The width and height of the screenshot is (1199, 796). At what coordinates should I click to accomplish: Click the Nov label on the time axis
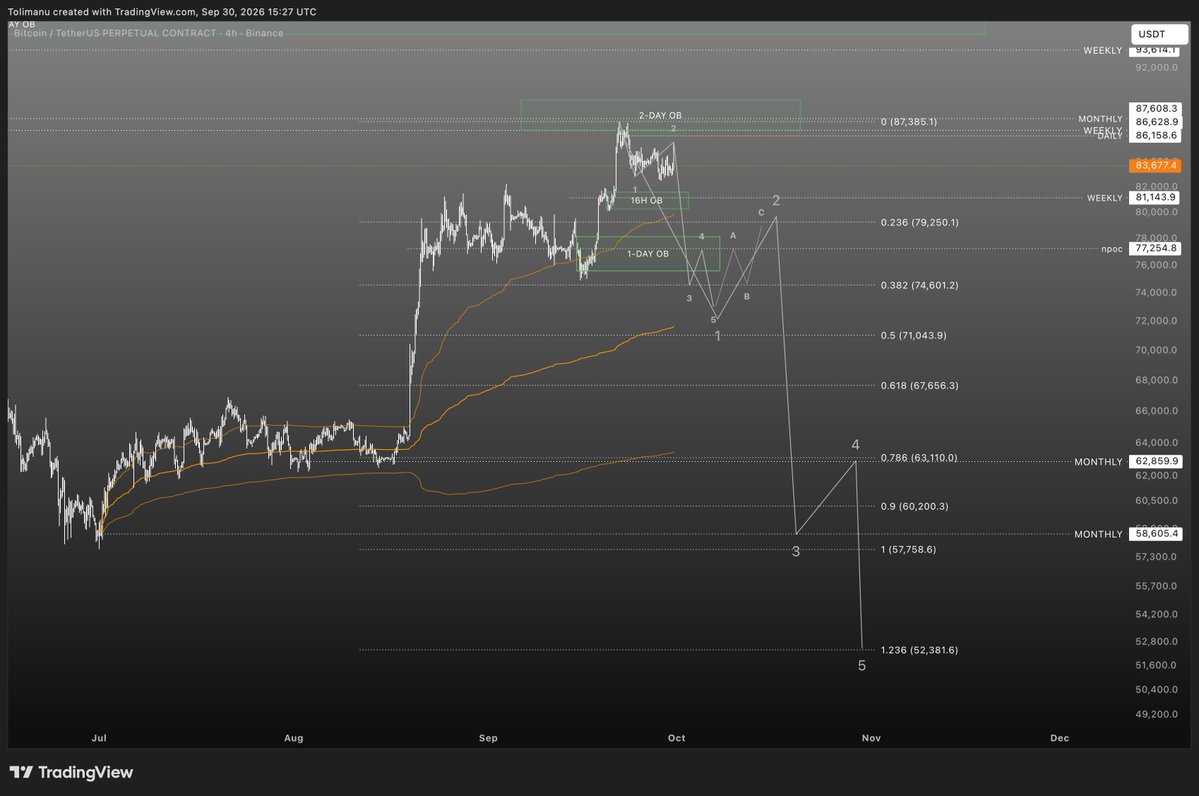[x=871, y=738]
